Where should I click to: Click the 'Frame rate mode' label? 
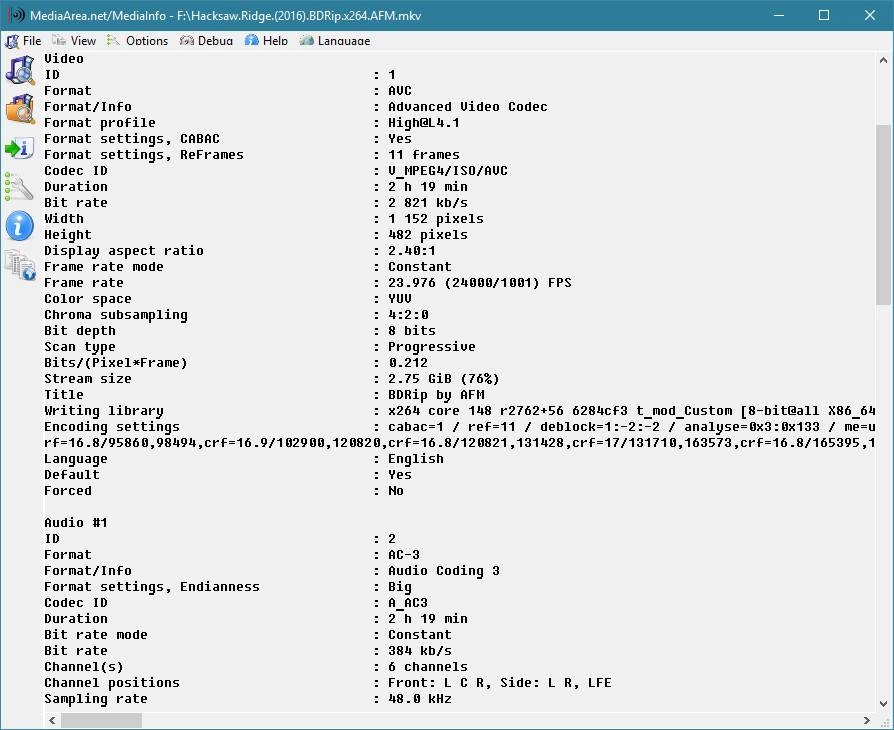(104, 266)
